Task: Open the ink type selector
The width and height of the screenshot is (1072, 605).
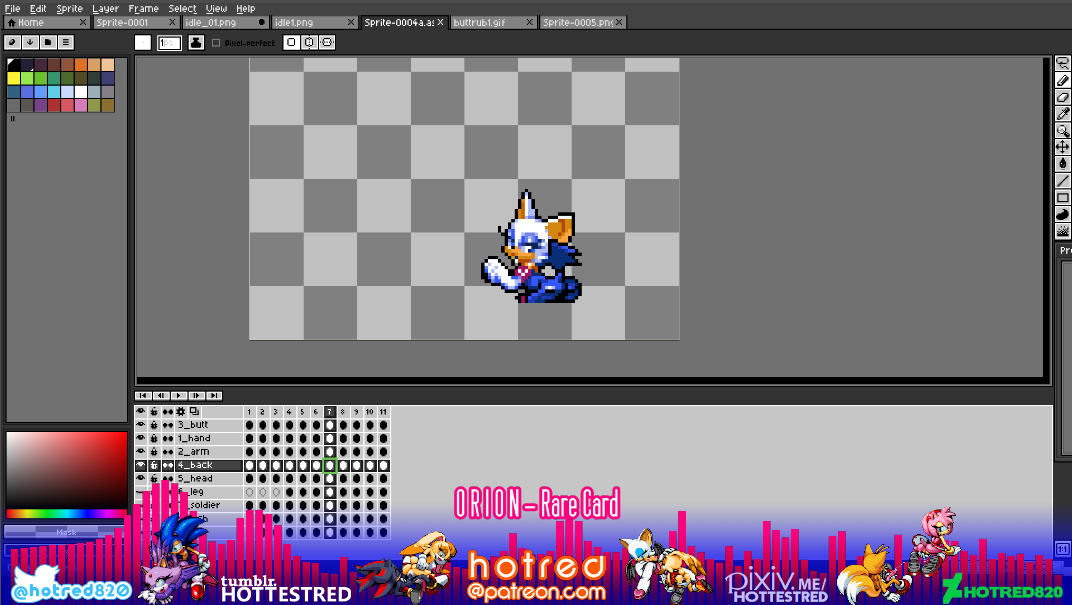Action: pos(196,42)
